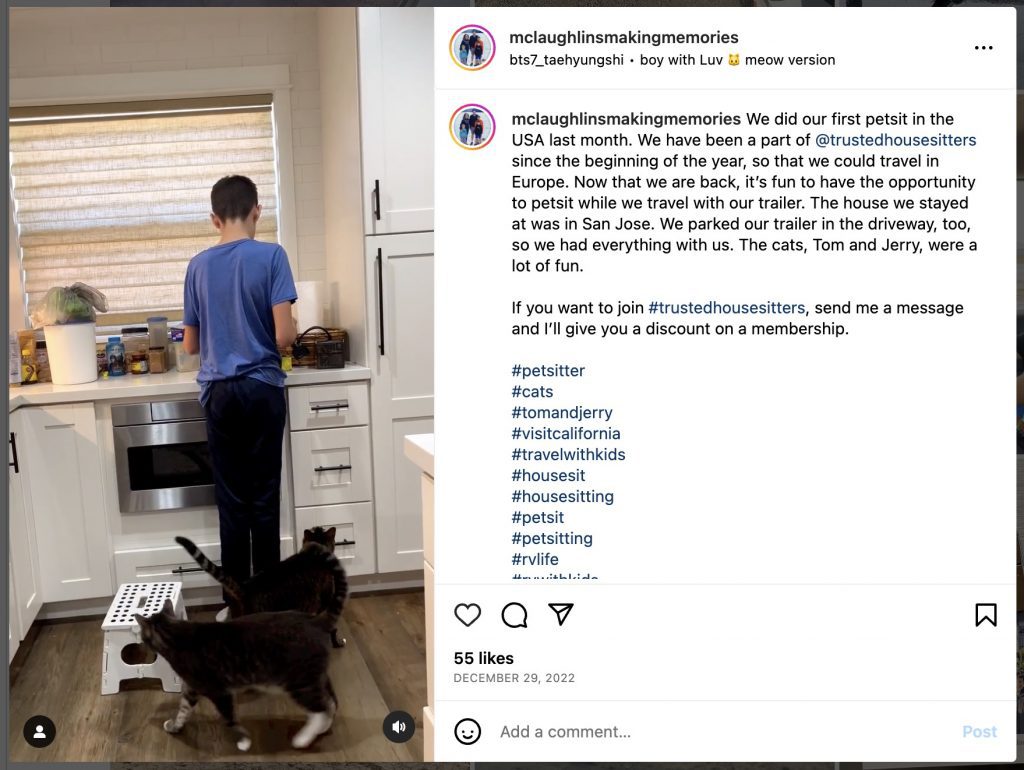Open #trustedhousesitters hashtag in caption
Image resolution: width=1024 pixels, height=770 pixels.
(726, 308)
